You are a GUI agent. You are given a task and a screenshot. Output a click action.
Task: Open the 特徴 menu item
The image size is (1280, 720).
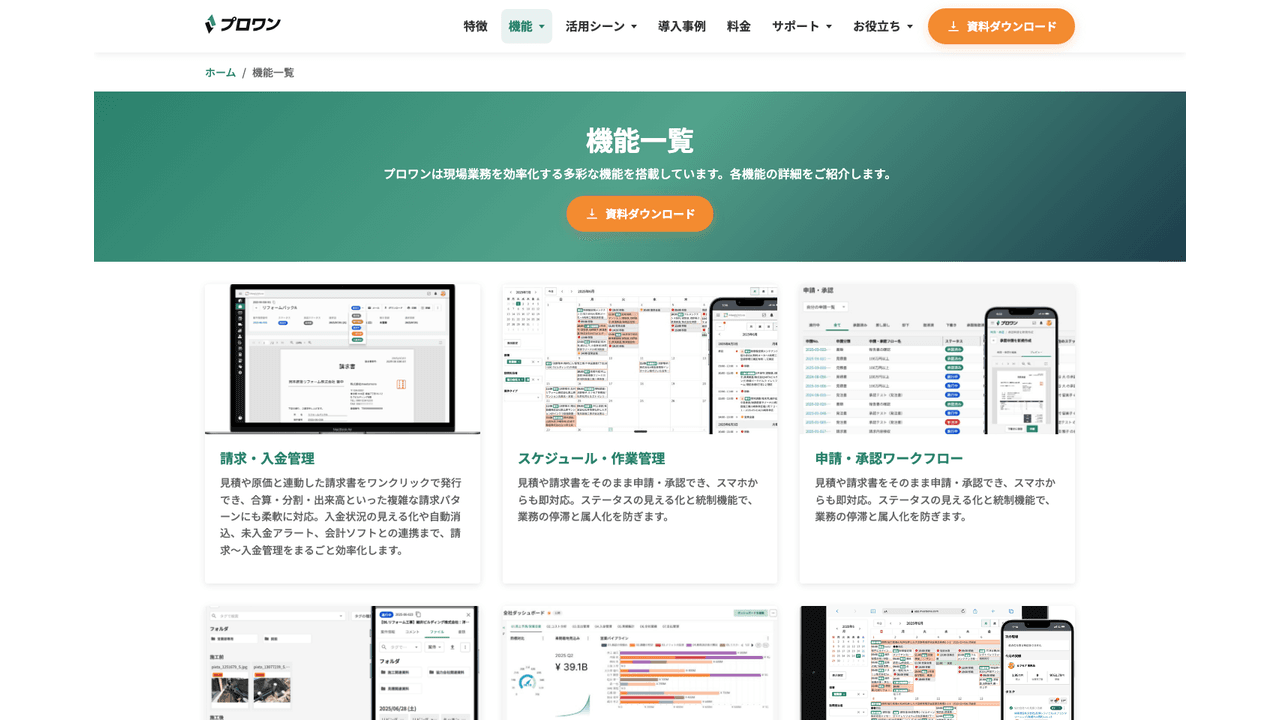pyautogui.click(x=476, y=26)
